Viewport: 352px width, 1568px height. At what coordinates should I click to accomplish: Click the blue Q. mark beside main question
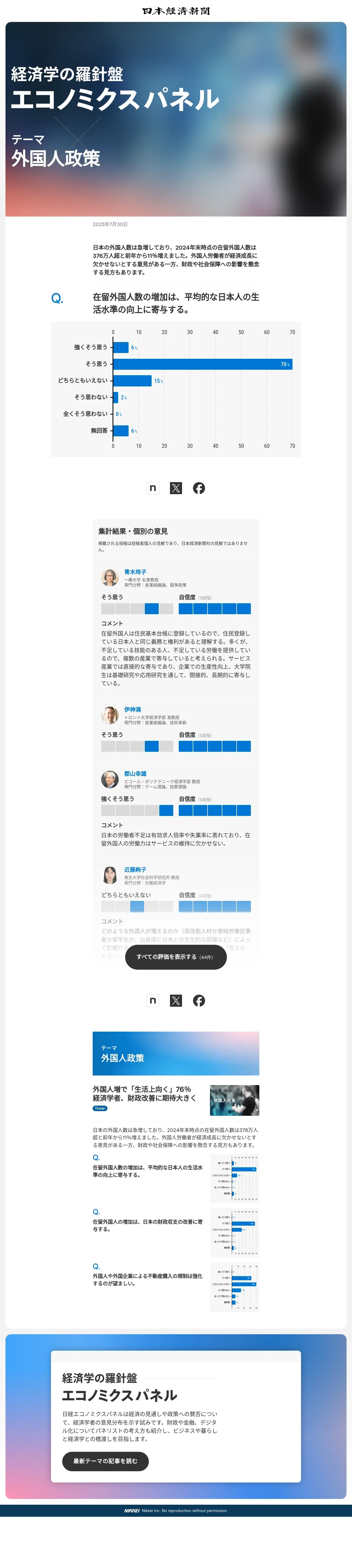click(x=57, y=298)
